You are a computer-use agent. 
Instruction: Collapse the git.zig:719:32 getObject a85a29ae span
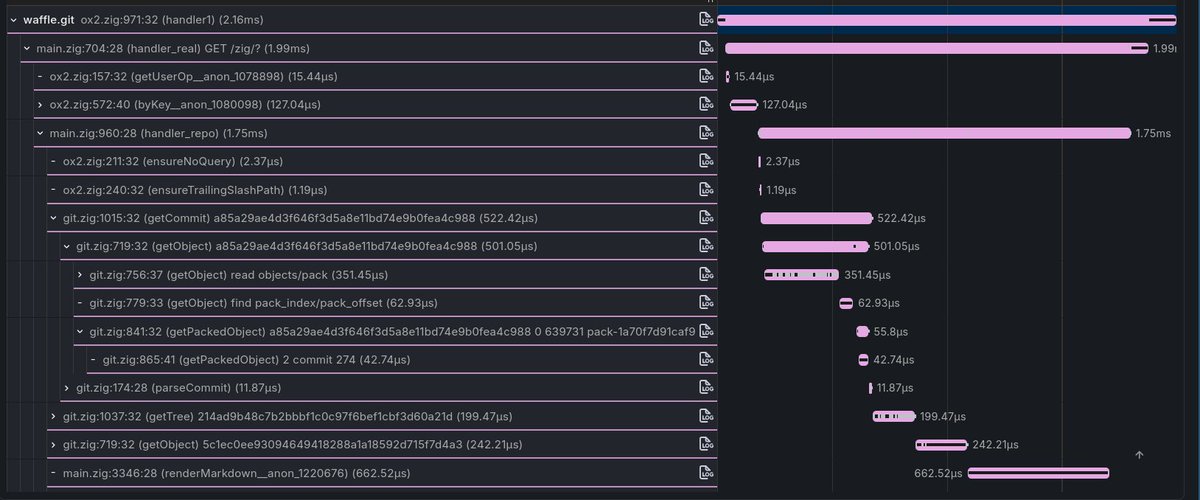point(66,246)
